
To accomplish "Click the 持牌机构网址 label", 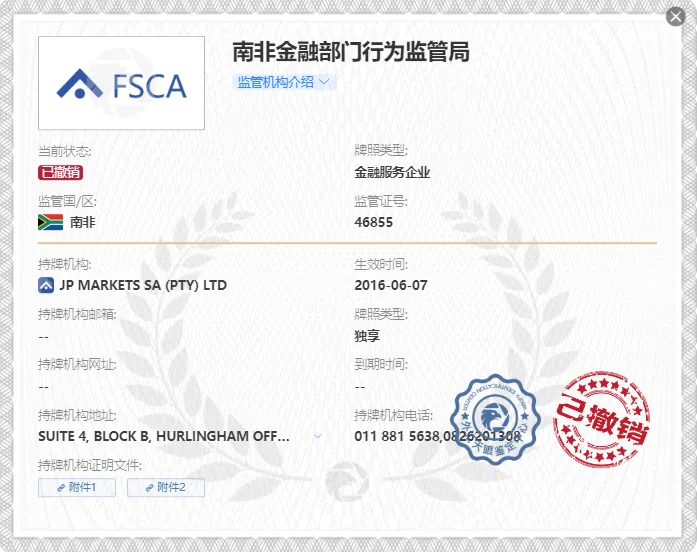I will click(x=77, y=364).
